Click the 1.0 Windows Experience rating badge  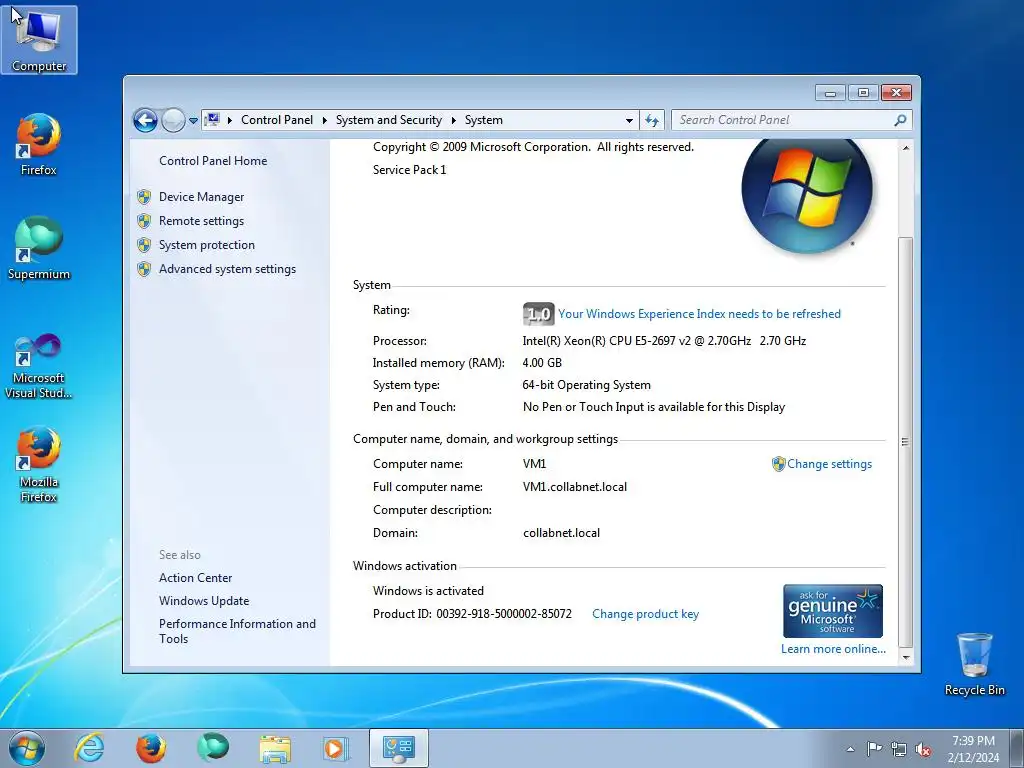click(539, 314)
